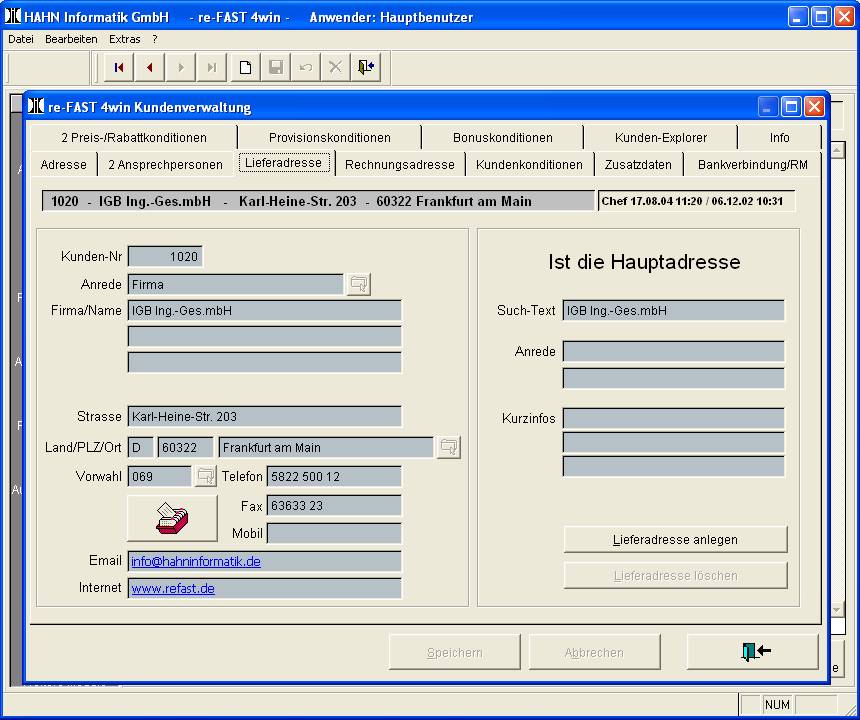The width and height of the screenshot is (860, 720).
Task: Click the exit door toolbar icon
Action: [366, 67]
